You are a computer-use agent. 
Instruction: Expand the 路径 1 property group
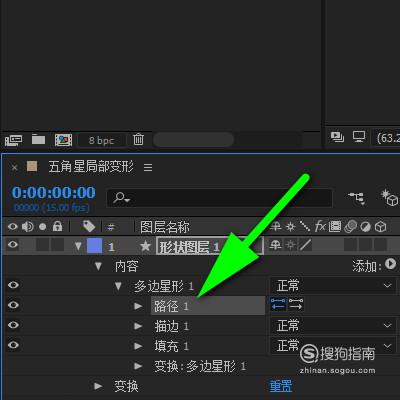[x=138, y=306]
